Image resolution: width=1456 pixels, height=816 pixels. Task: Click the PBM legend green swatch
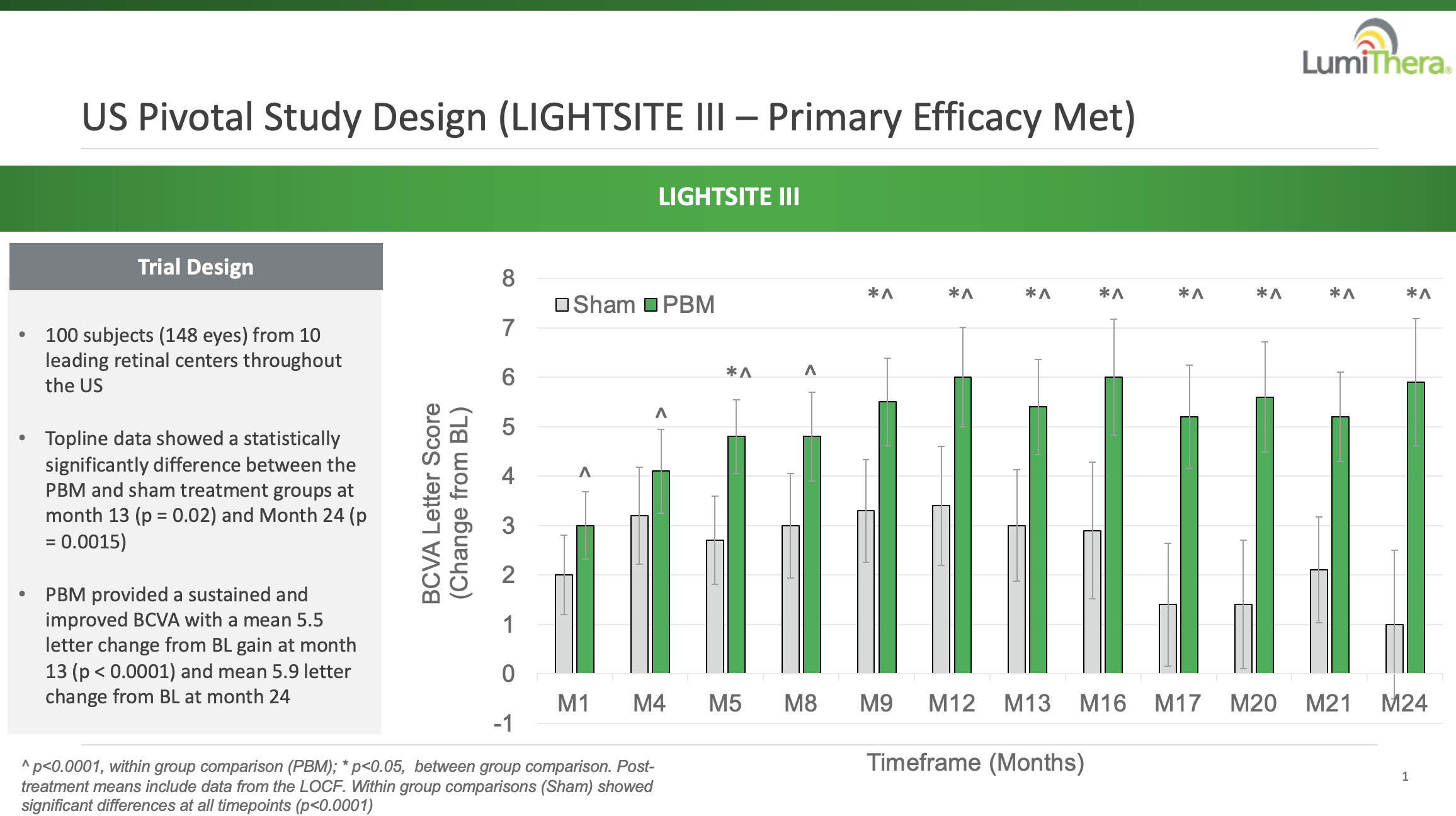(x=651, y=305)
